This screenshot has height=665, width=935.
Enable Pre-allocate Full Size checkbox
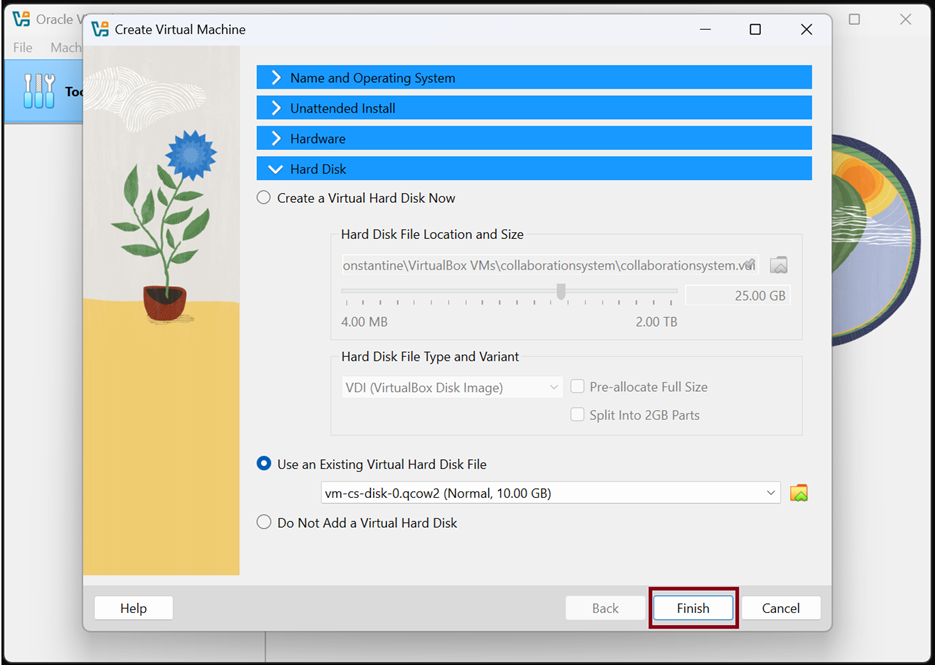coord(577,386)
